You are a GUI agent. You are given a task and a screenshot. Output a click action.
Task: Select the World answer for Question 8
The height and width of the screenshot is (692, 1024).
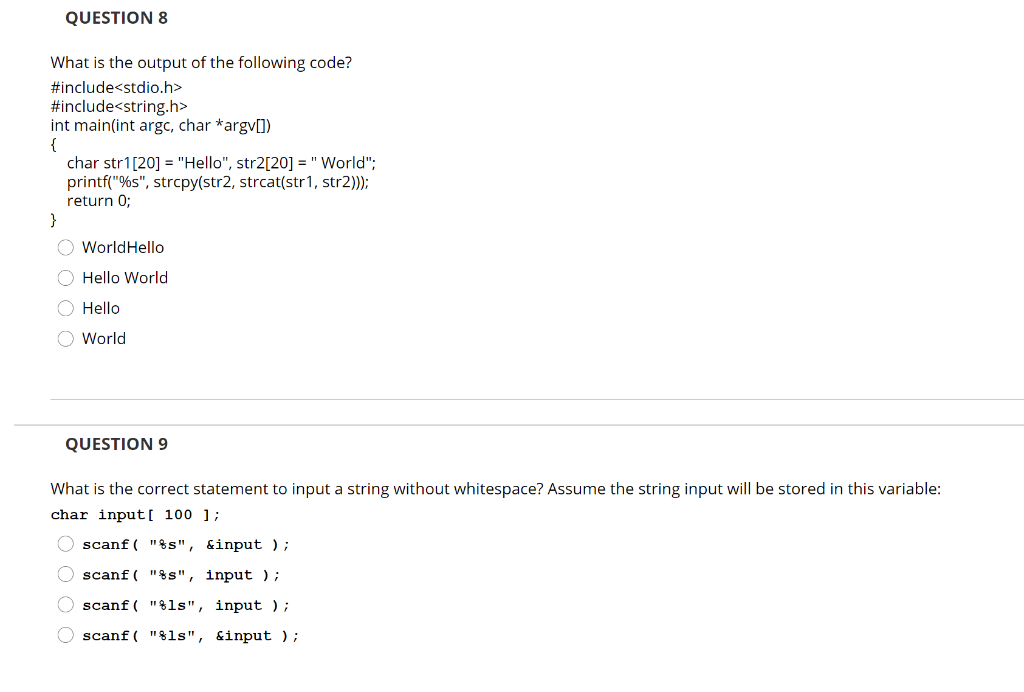click(65, 338)
